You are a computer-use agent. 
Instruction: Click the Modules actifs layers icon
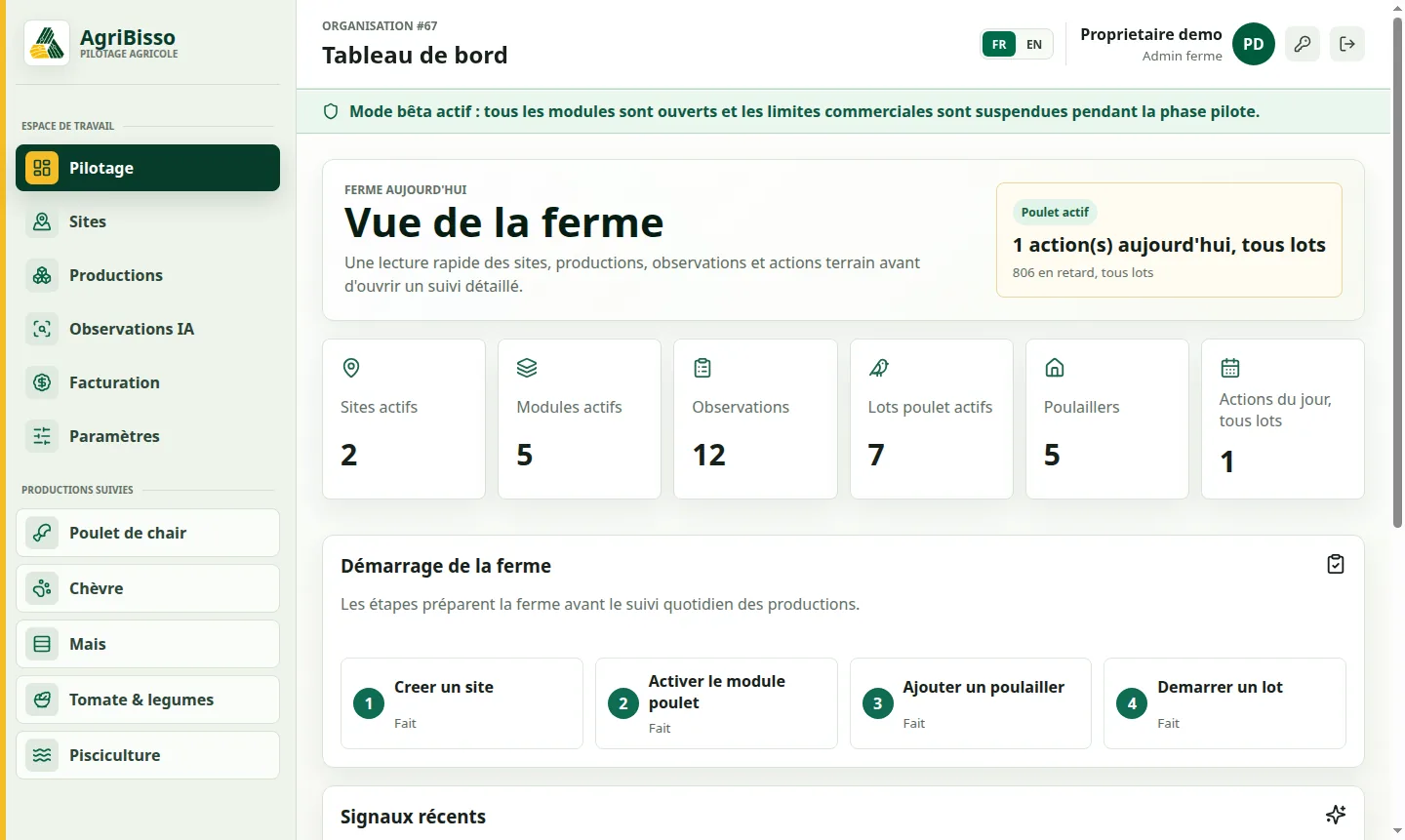pos(527,368)
